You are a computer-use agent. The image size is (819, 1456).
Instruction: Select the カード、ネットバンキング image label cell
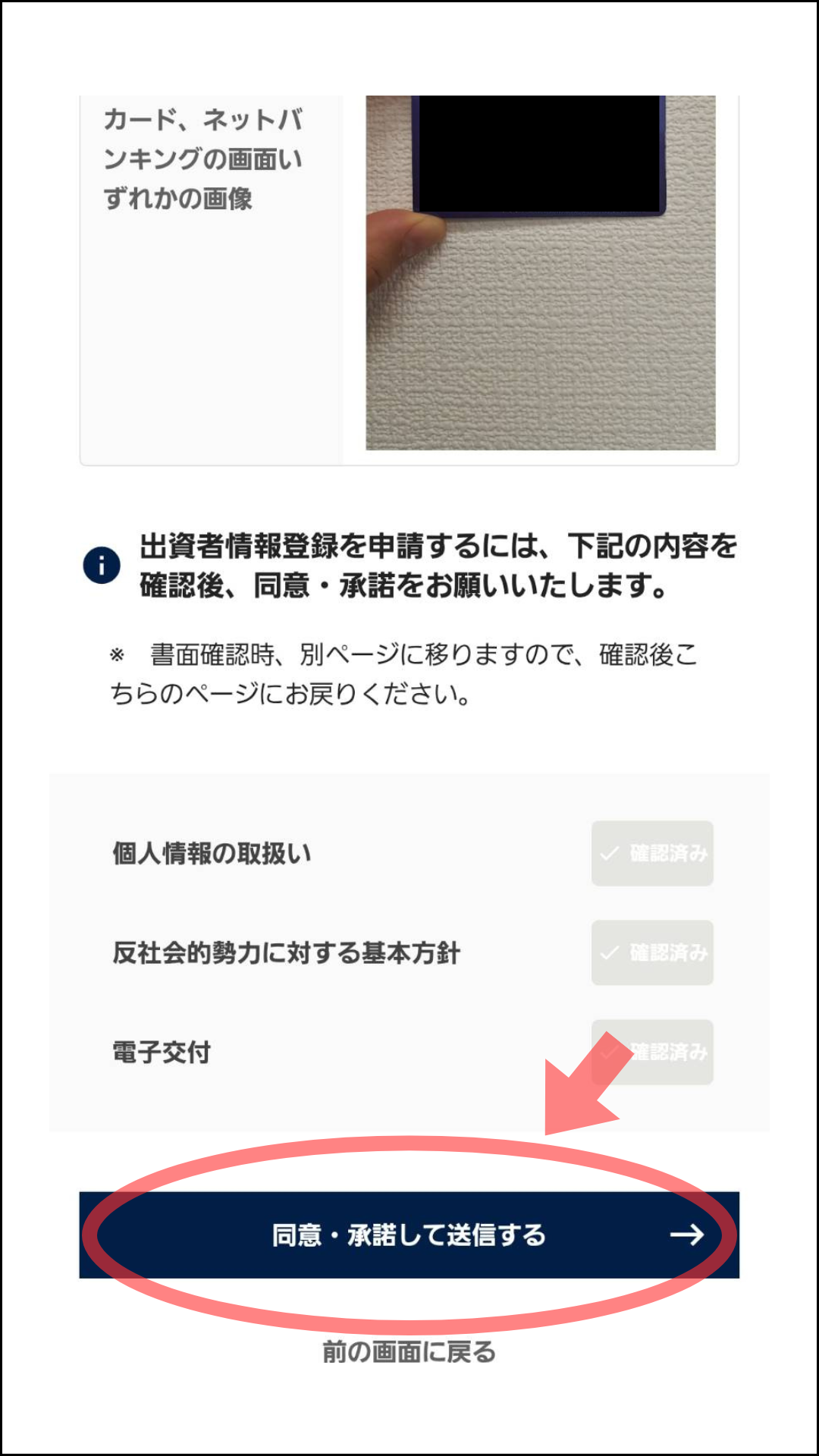coord(212,279)
